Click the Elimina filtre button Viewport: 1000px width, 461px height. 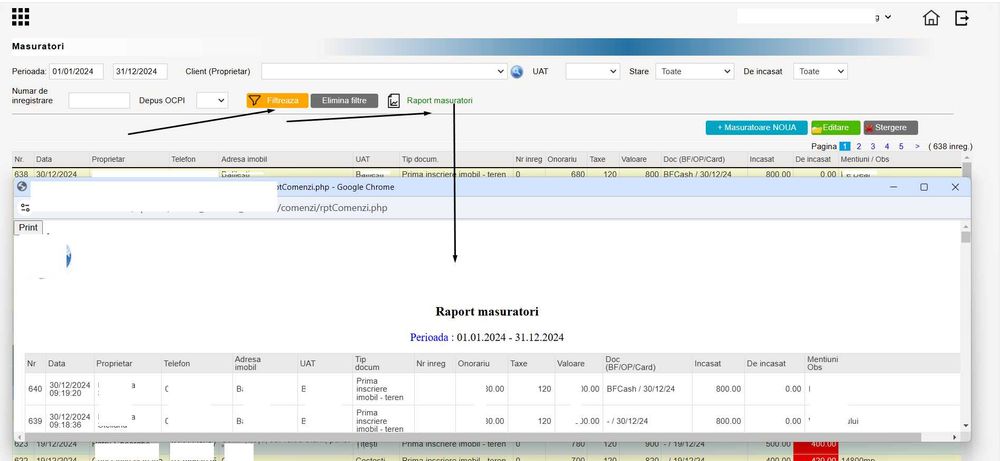click(x=344, y=101)
